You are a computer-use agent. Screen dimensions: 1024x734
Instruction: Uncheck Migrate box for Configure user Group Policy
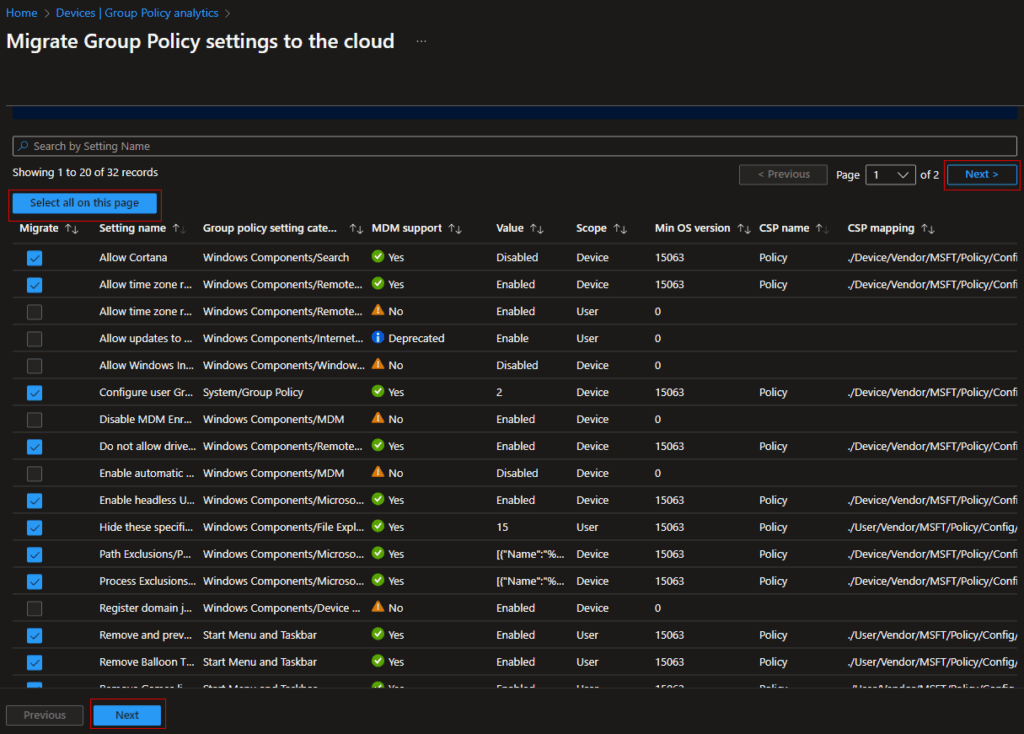pos(35,393)
